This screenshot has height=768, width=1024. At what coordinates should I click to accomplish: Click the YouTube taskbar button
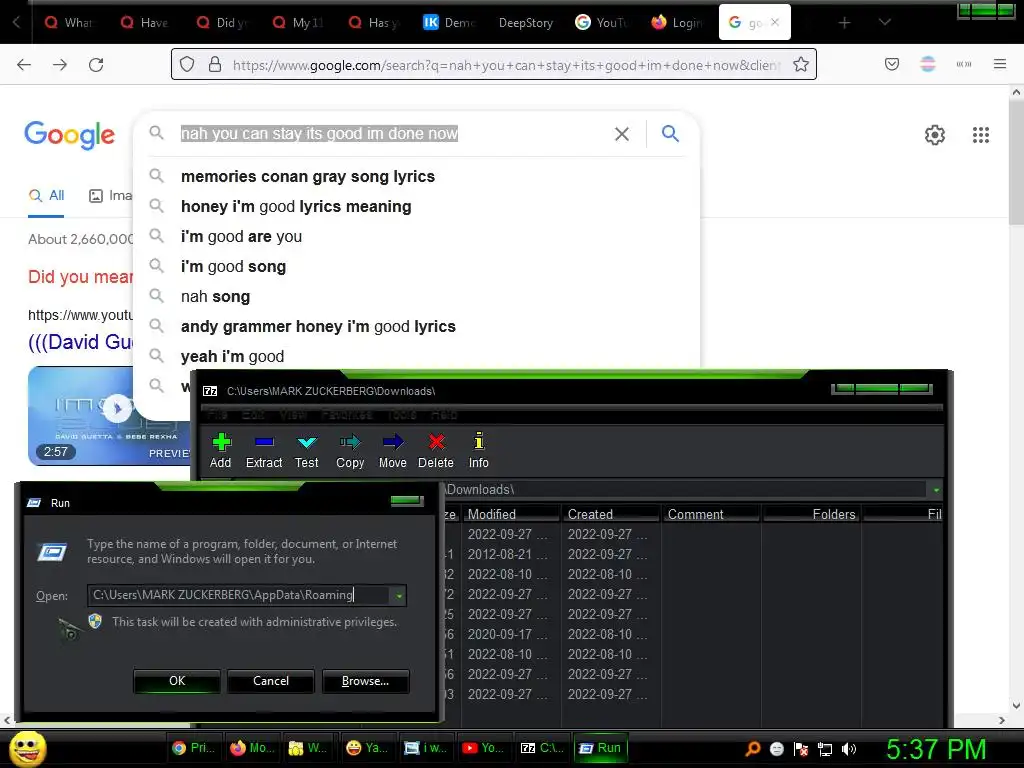click(483, 748)
